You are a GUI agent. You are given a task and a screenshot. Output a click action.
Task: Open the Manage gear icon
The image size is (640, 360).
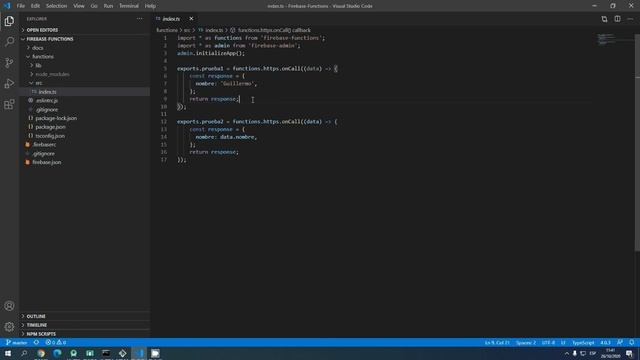coord(9,327)
